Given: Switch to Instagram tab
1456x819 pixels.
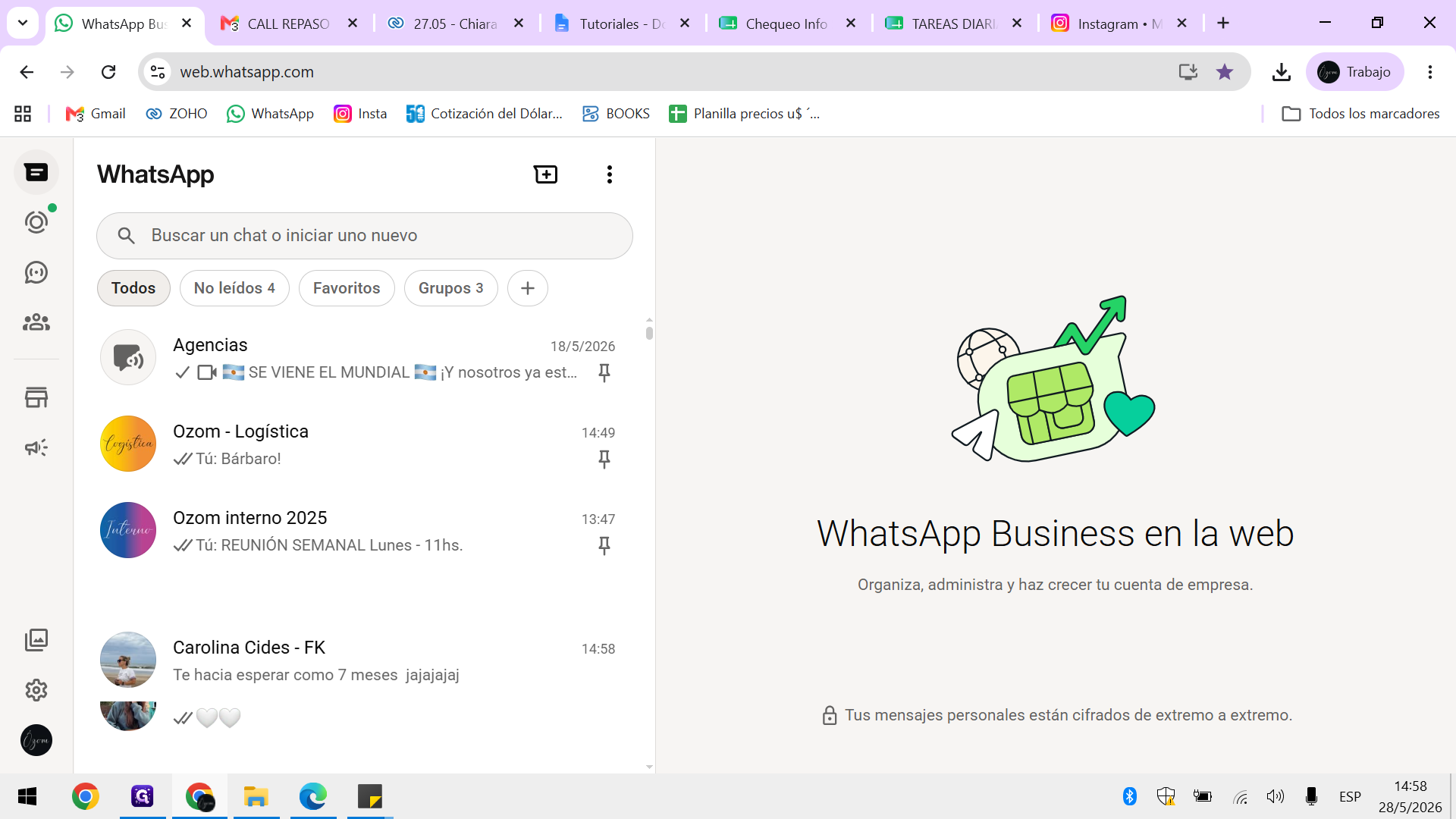Looking at the screenshot, I should coord(1119,24).
